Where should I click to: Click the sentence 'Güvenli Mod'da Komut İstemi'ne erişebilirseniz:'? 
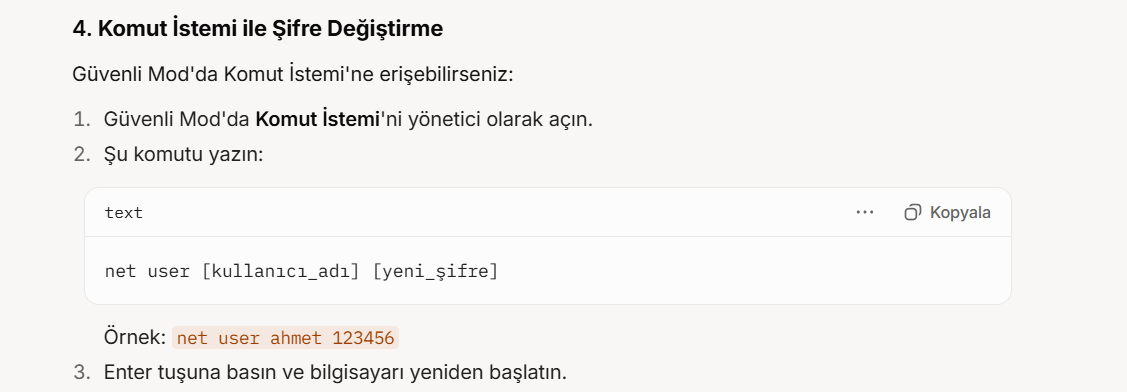pos(293,74)
